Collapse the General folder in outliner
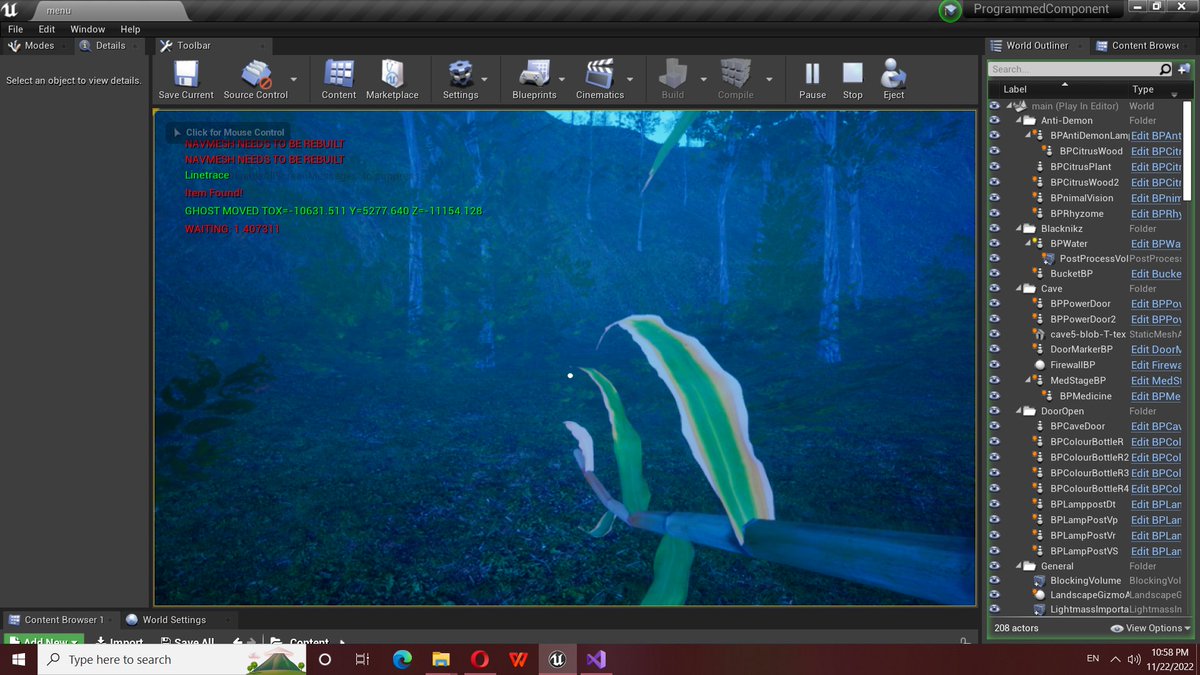This screenshot has width=1200, height=675. [1018, 566]
